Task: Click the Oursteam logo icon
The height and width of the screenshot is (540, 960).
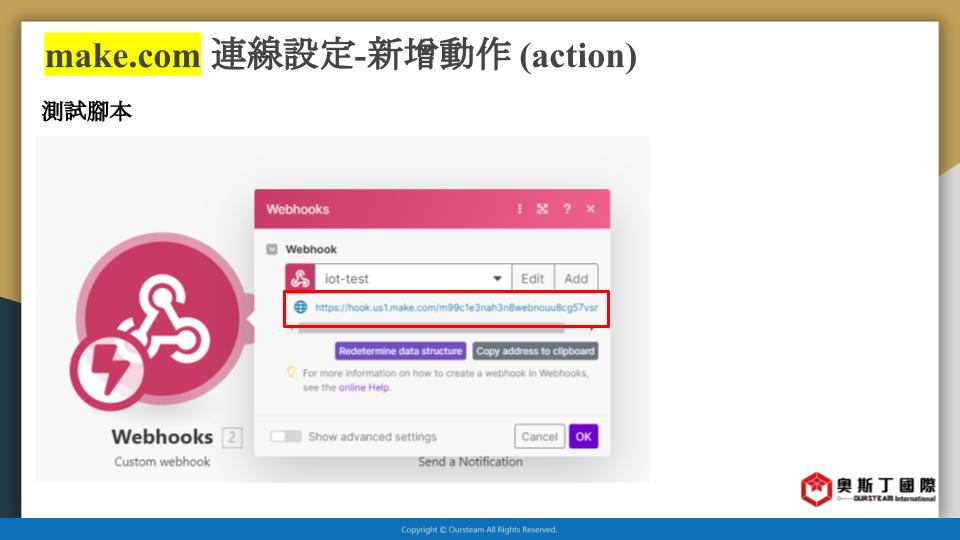Action: (x=816, y=489)
